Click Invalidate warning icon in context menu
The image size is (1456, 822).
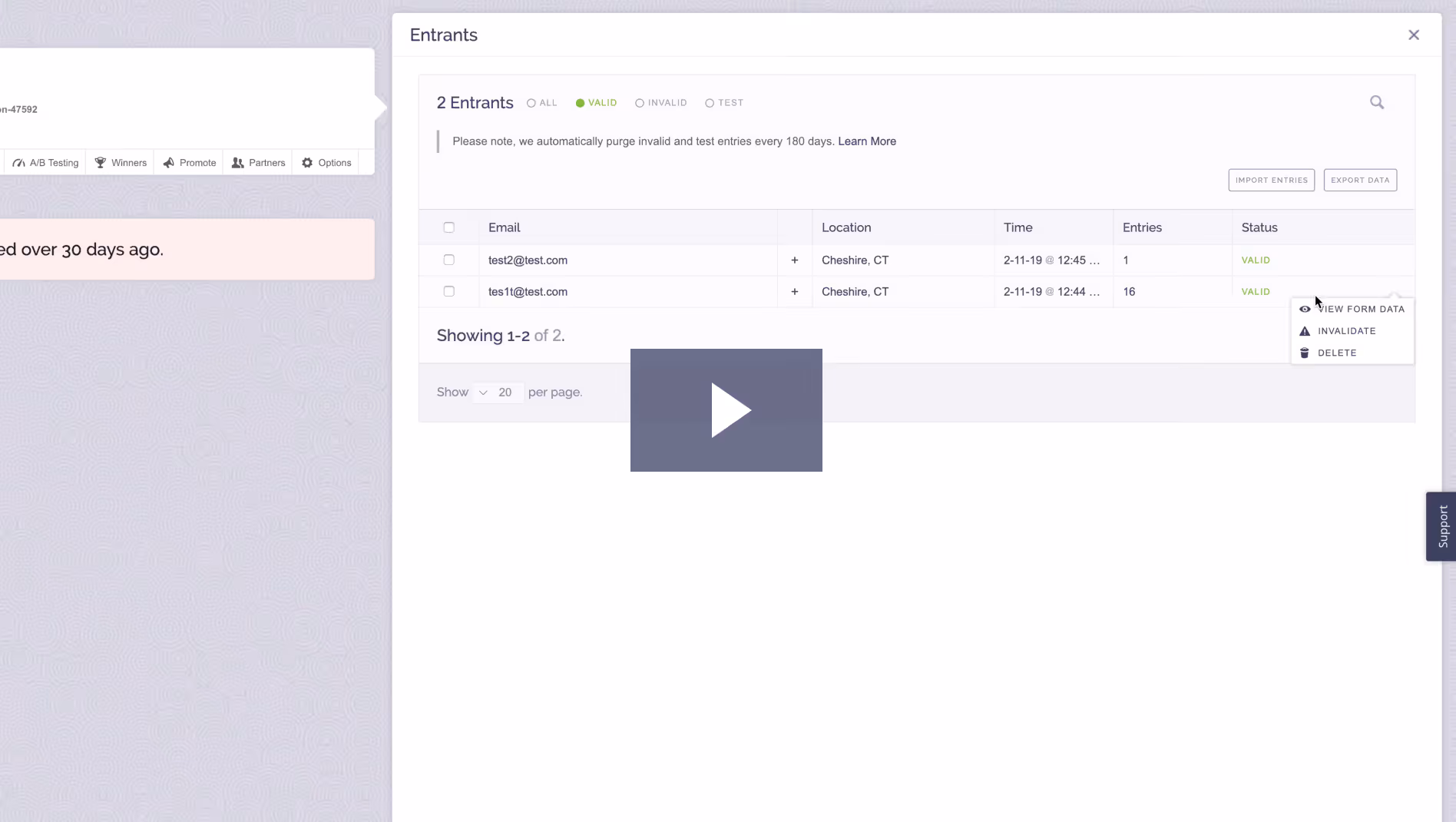[x=1305, y=330]
